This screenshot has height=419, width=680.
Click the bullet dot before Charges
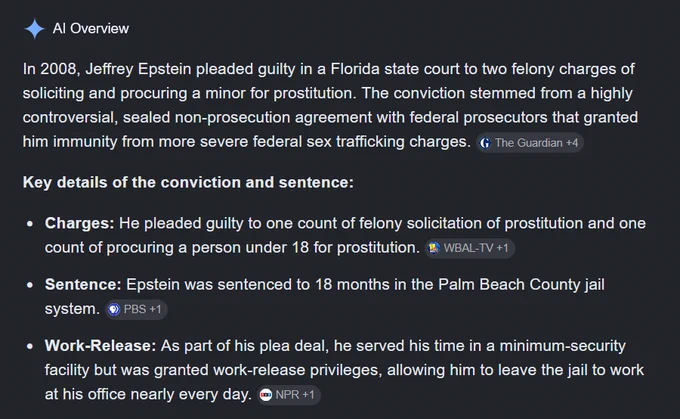pyautogui.click(x=30, y=224)
